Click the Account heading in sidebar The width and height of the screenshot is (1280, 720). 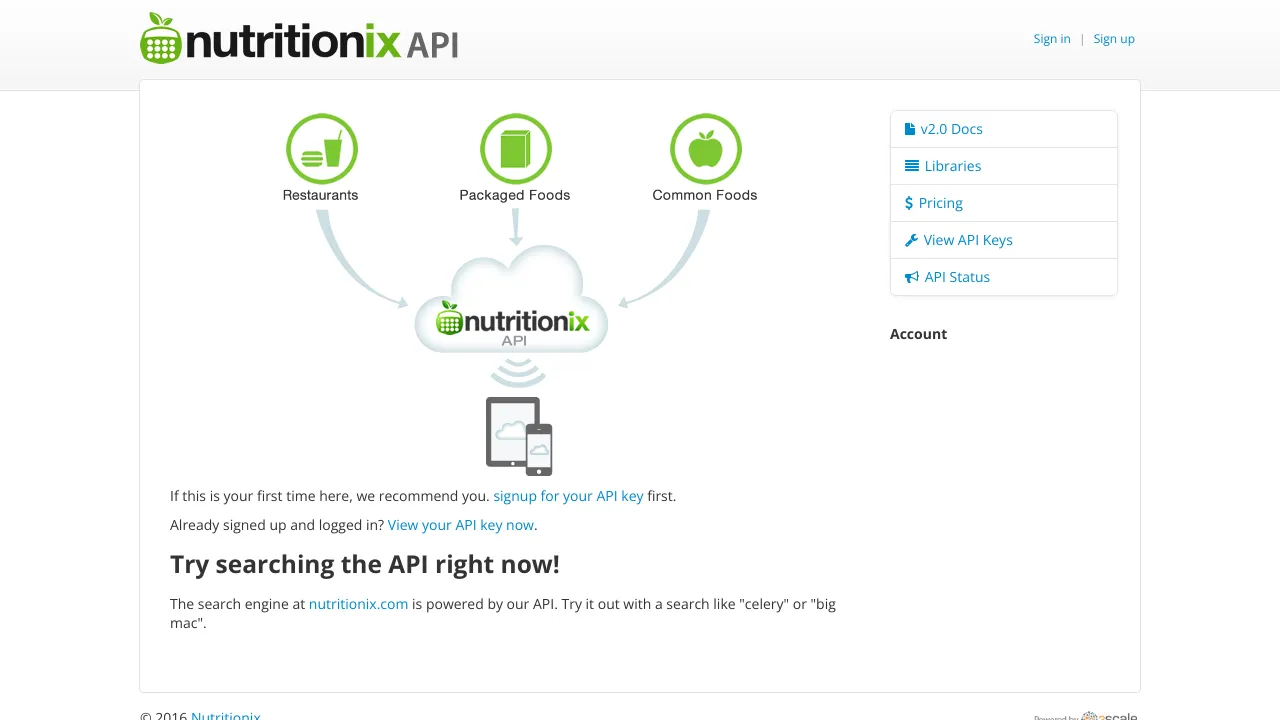click(918, 334)
